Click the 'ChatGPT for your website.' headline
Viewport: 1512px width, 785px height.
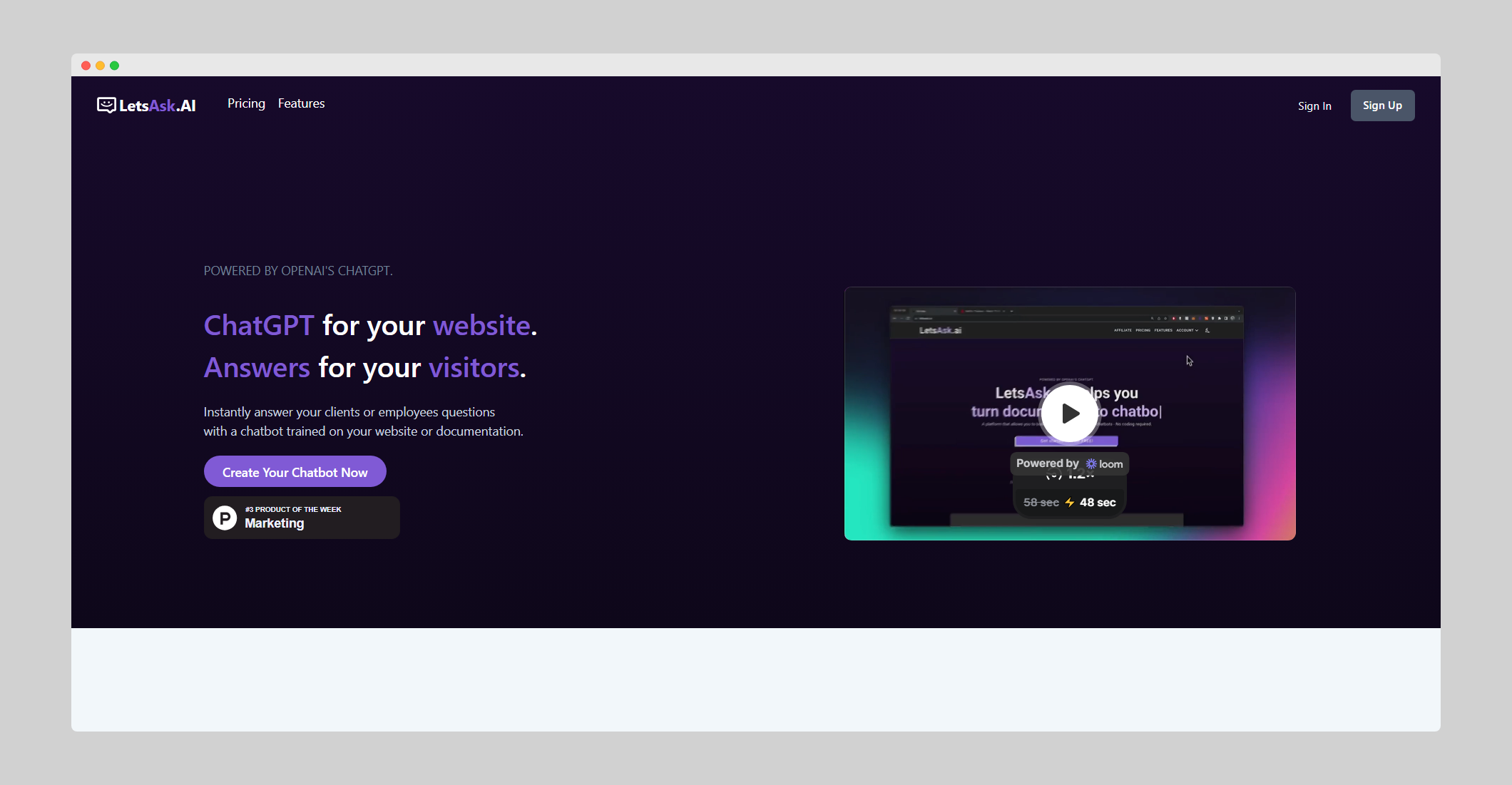coord(370,326)
